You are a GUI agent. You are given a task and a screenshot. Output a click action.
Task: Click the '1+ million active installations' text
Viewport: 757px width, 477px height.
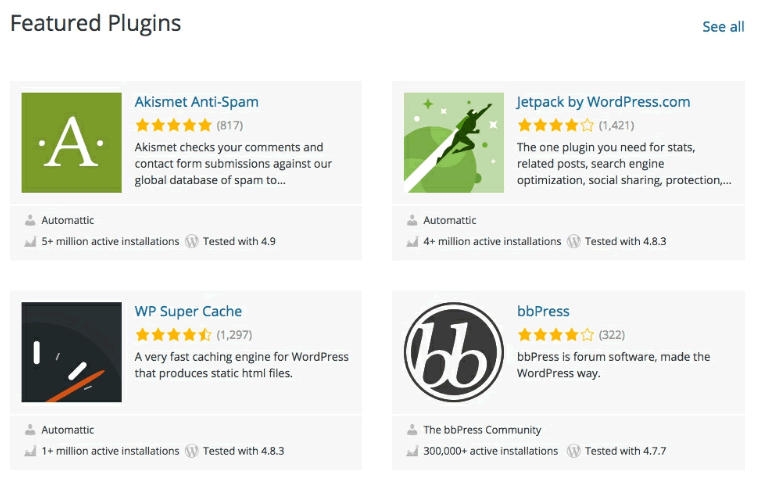point(110,451)
